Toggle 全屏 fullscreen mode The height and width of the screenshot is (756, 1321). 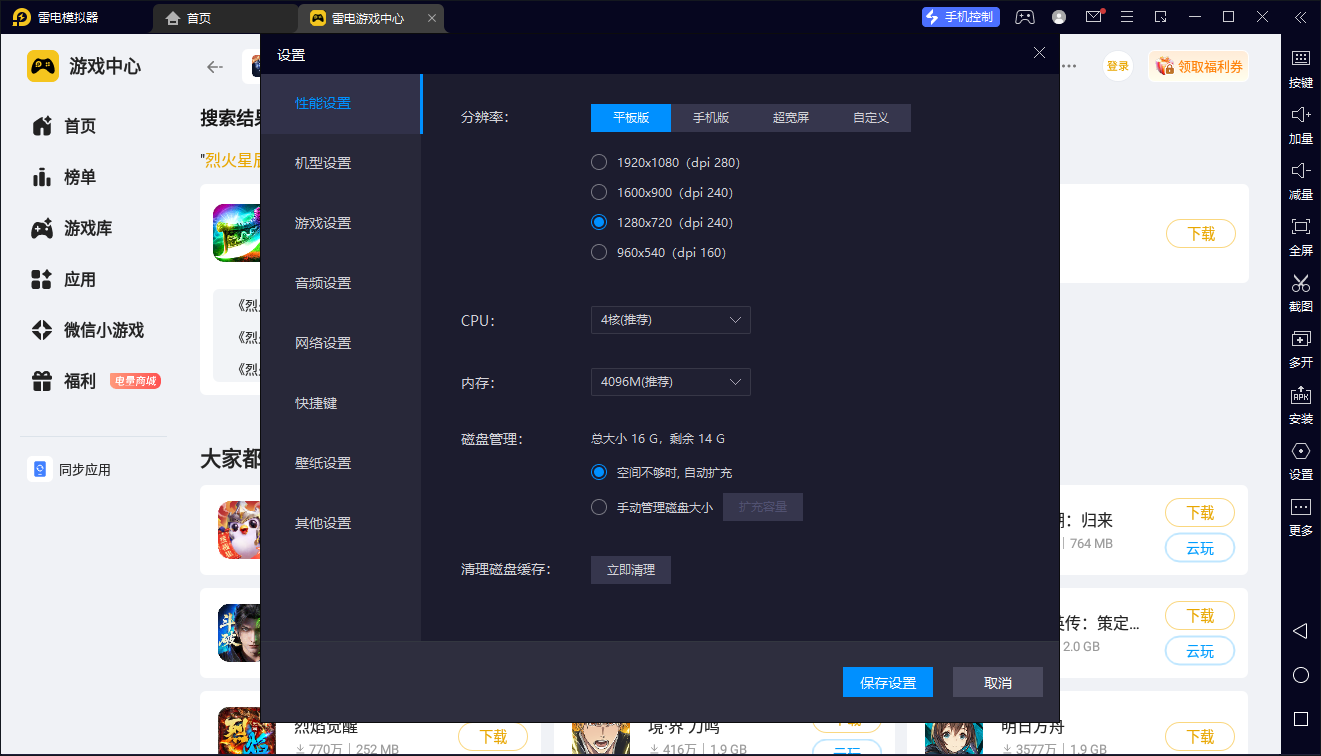[1300, 236]
